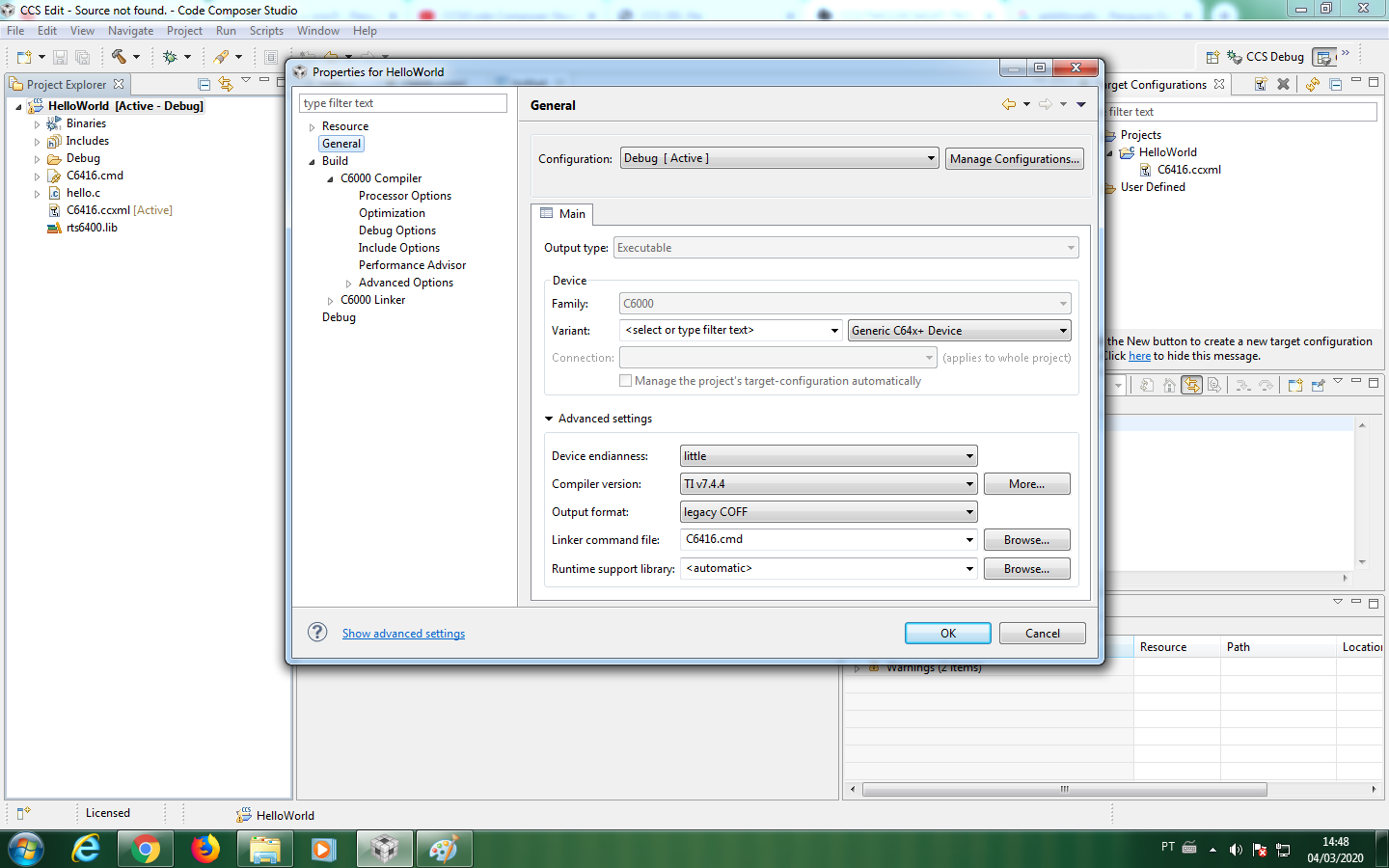Click the Manage Configurations button
The image size is (1389, 868).
[x=1014, y=159]
